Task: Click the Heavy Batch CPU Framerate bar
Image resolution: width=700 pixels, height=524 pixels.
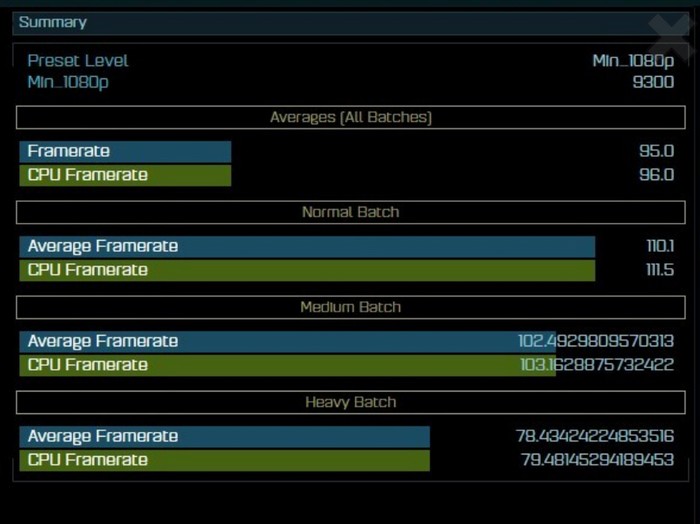Action: point(224,461)
